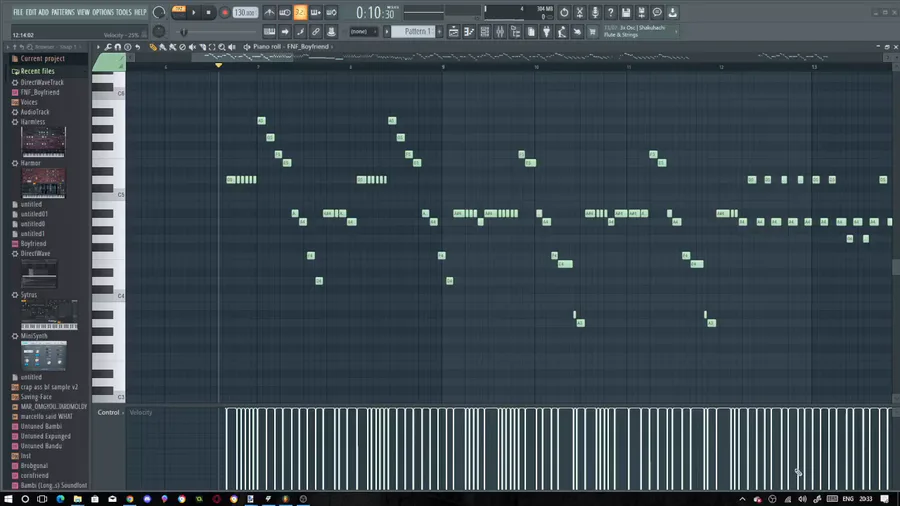Open the EDIT menu
Viewport: 900px width, 506px height.
[30, 12]
